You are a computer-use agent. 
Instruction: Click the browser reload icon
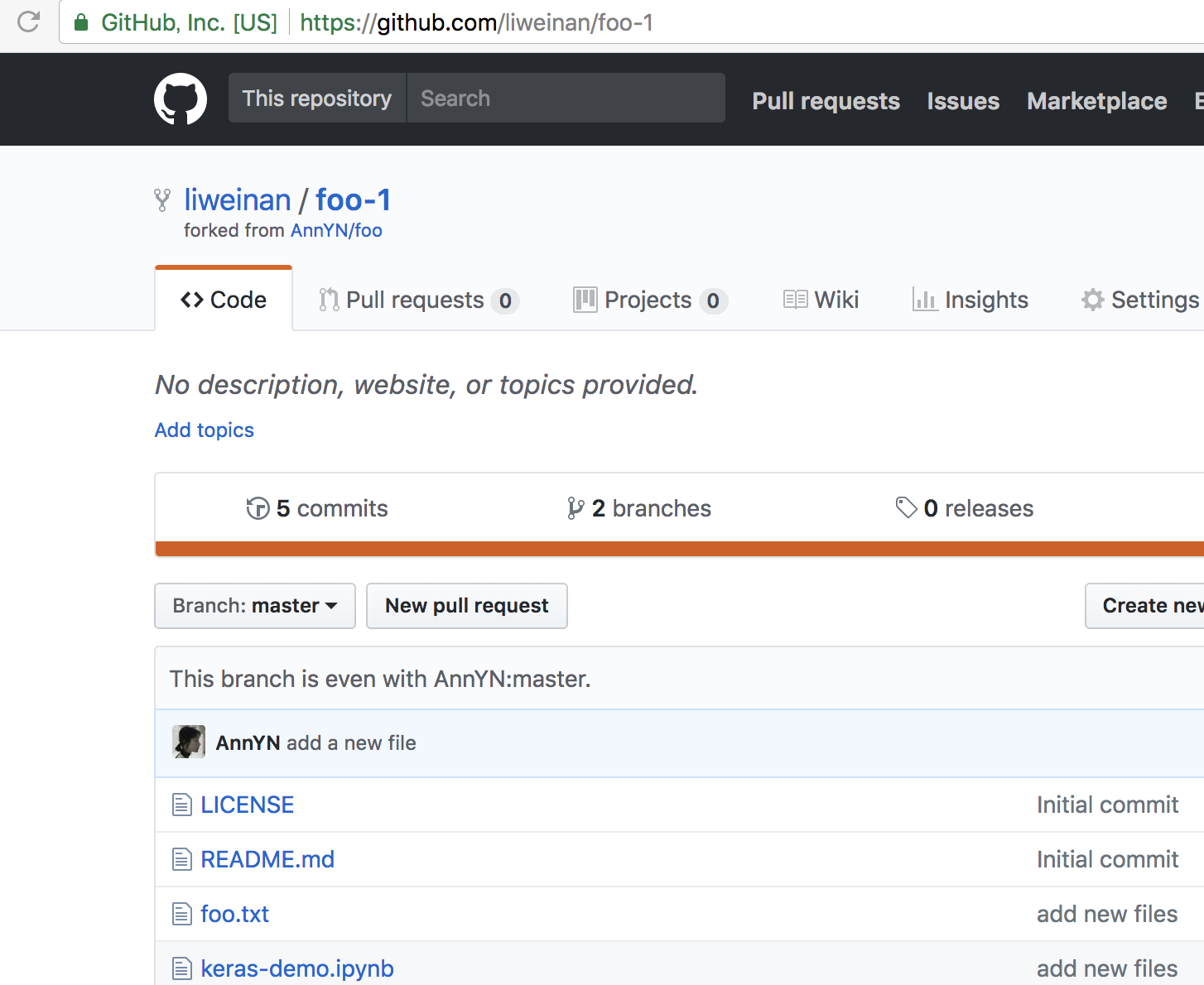click(x=28, y=22)
